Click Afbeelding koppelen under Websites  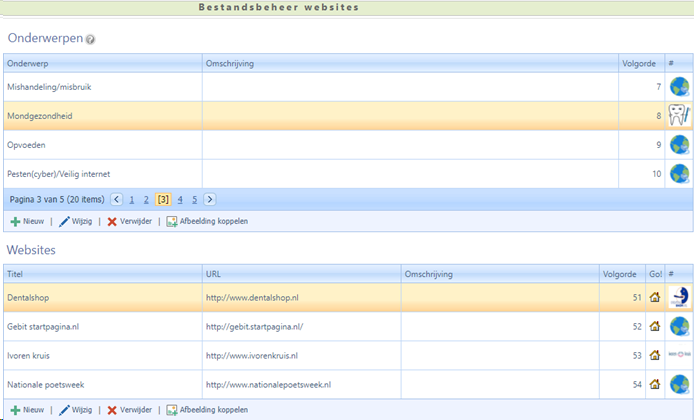207,410
